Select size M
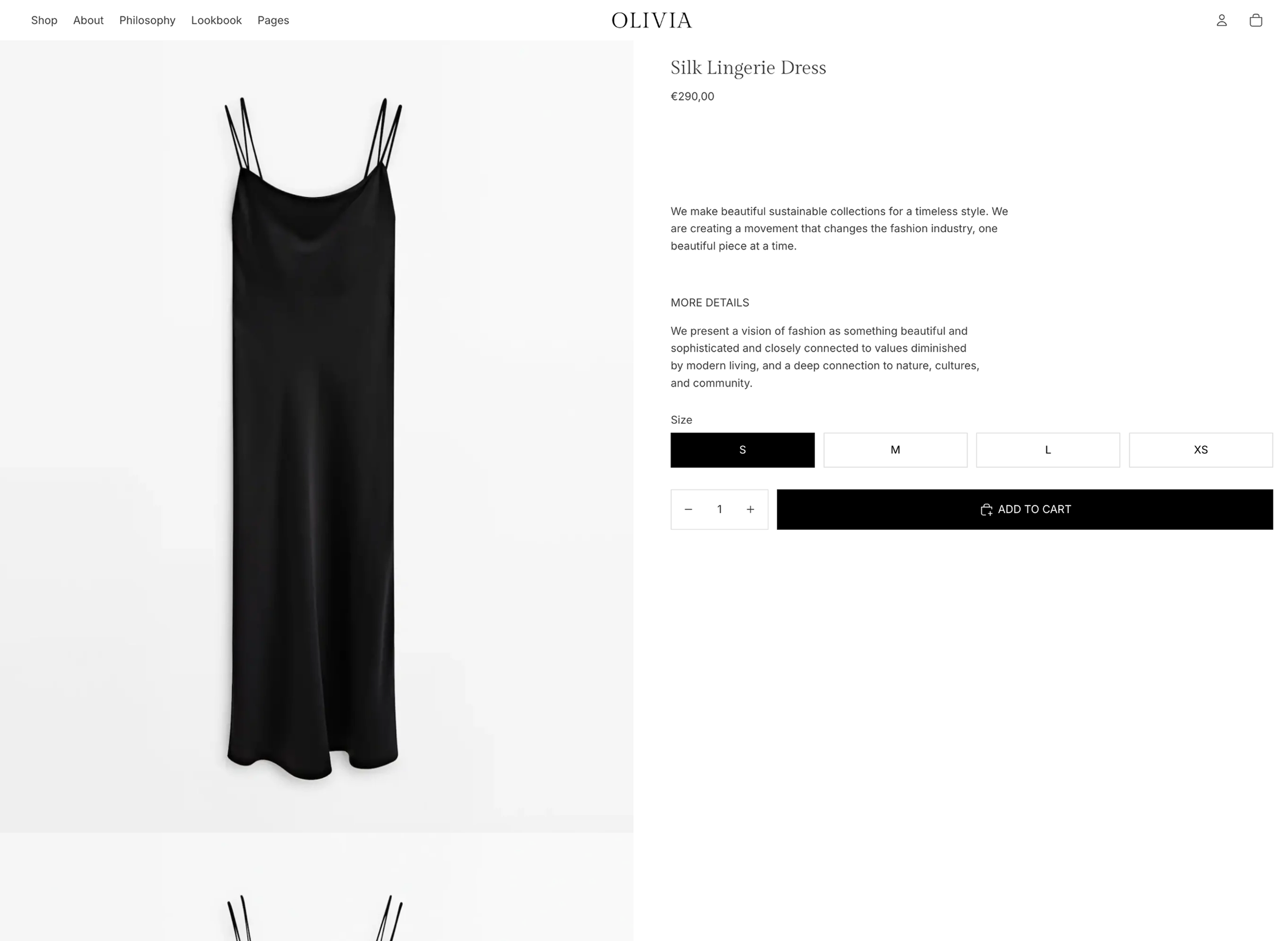Image resolution: width=1288 pixels, height=941 pixels. (895, 450)
